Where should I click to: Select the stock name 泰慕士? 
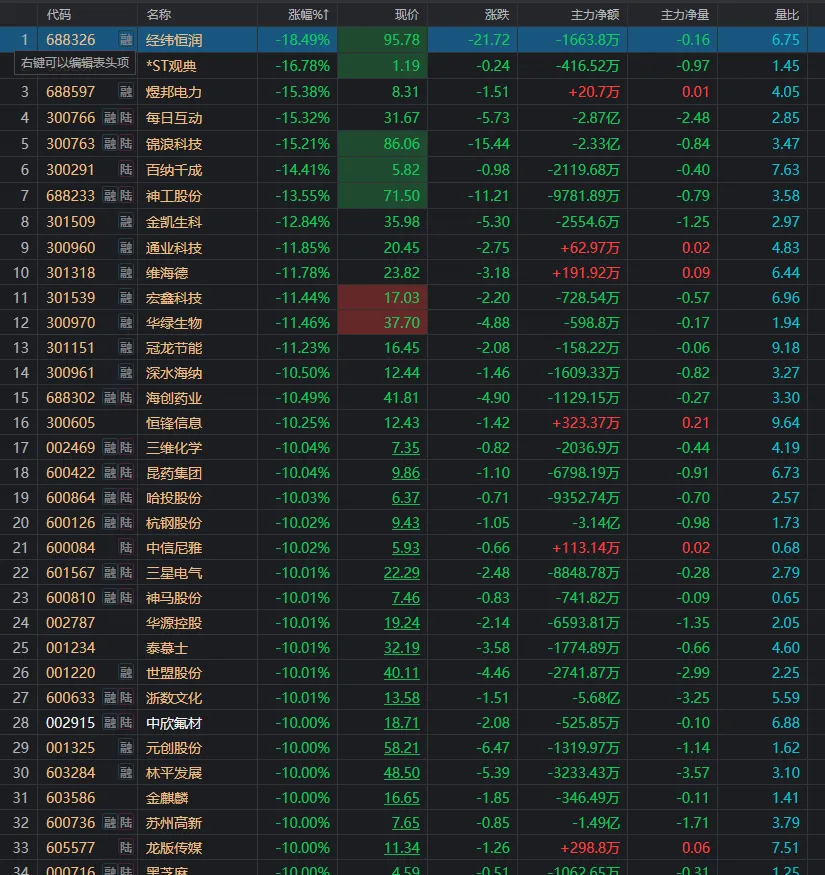point(167,648)
